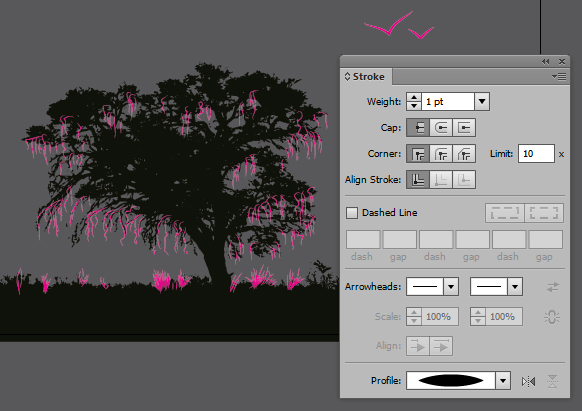Click the Stroke panel tab
The image size is (582, 411).
click(x=366, y=76)
